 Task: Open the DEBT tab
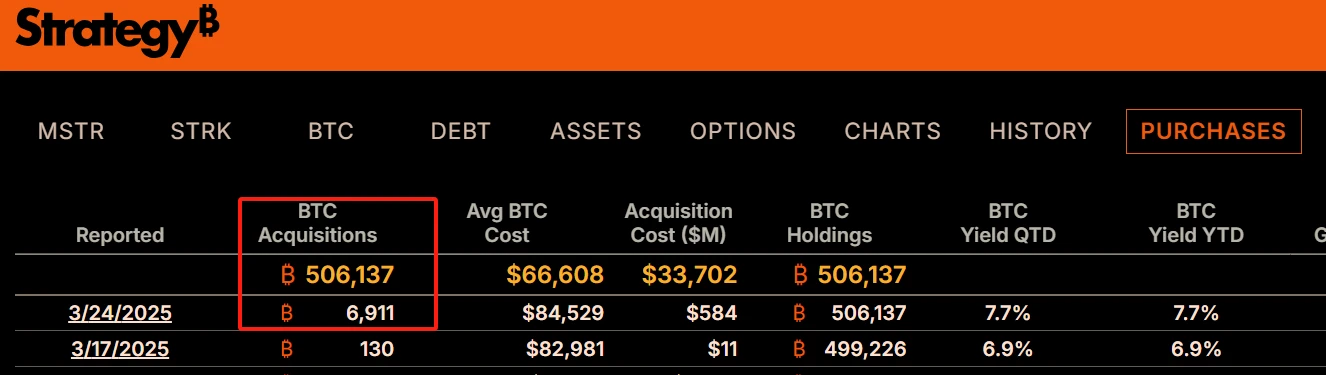tap(461, 131)
